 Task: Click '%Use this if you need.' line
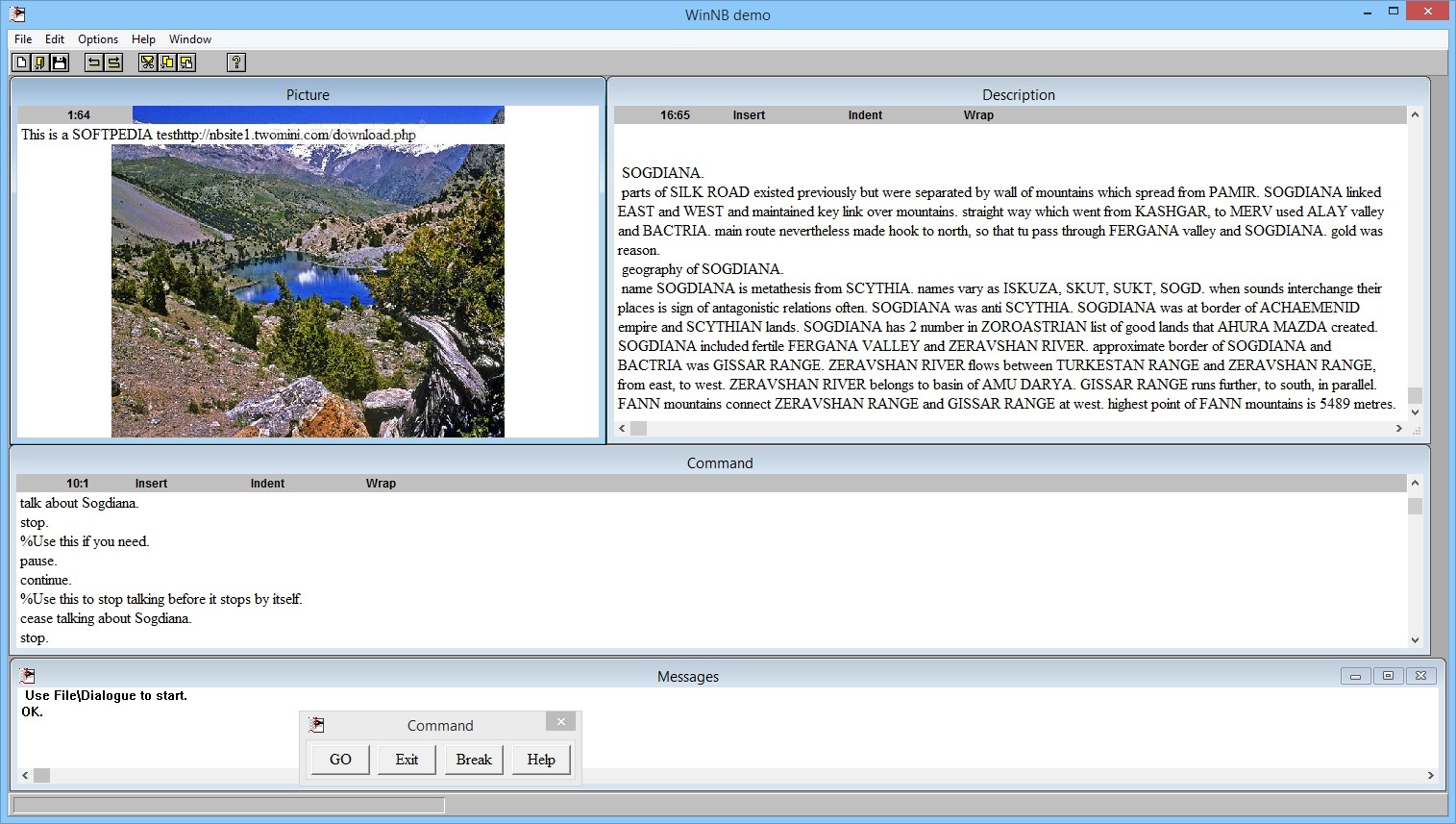85,541
